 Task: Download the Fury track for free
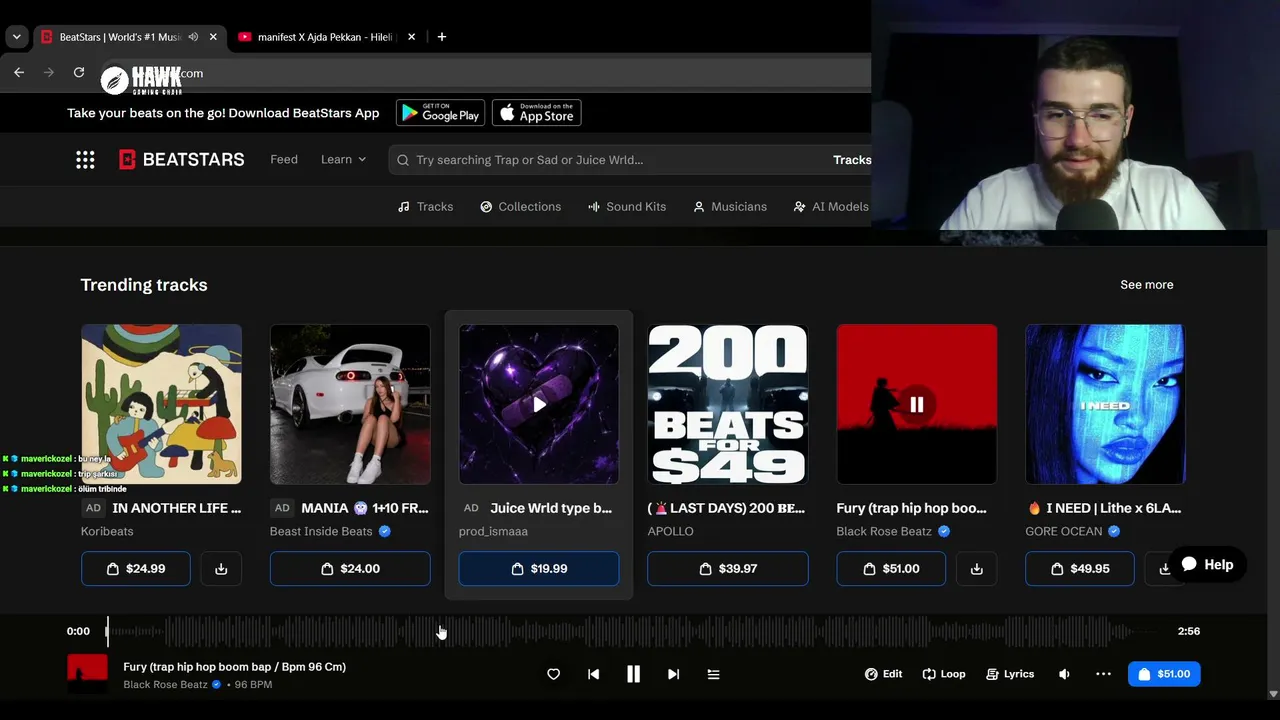pos(976,569)
